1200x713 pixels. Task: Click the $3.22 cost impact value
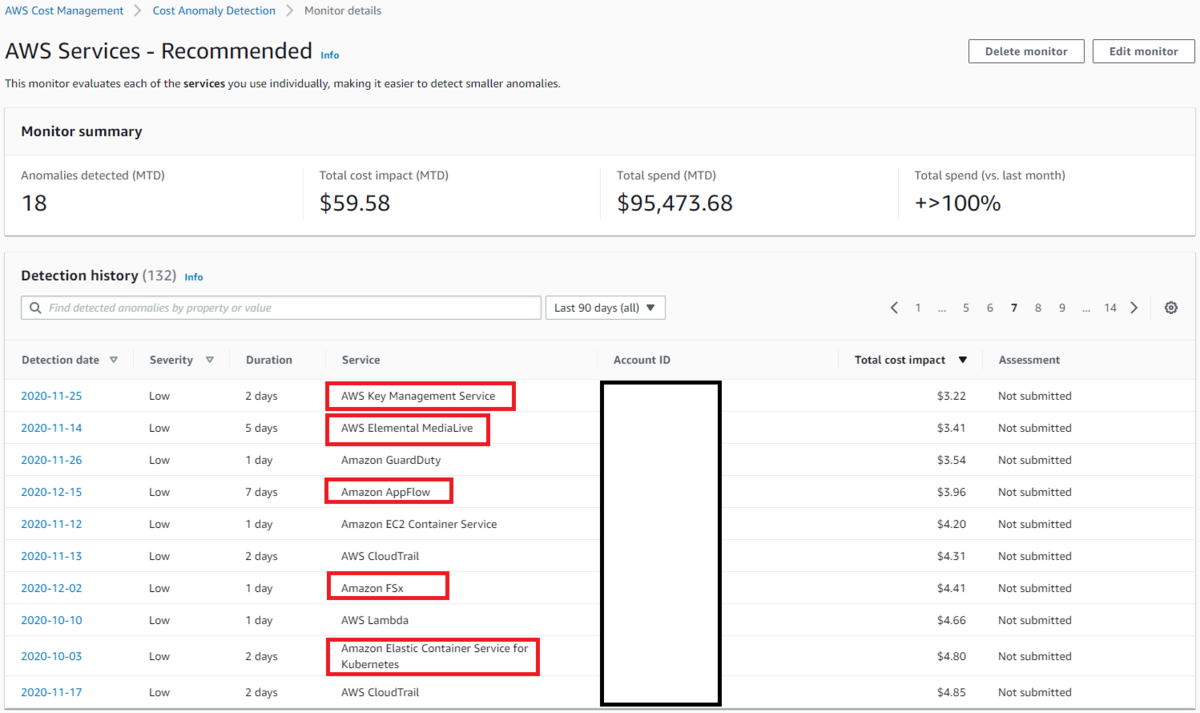(x=951, y=396)
